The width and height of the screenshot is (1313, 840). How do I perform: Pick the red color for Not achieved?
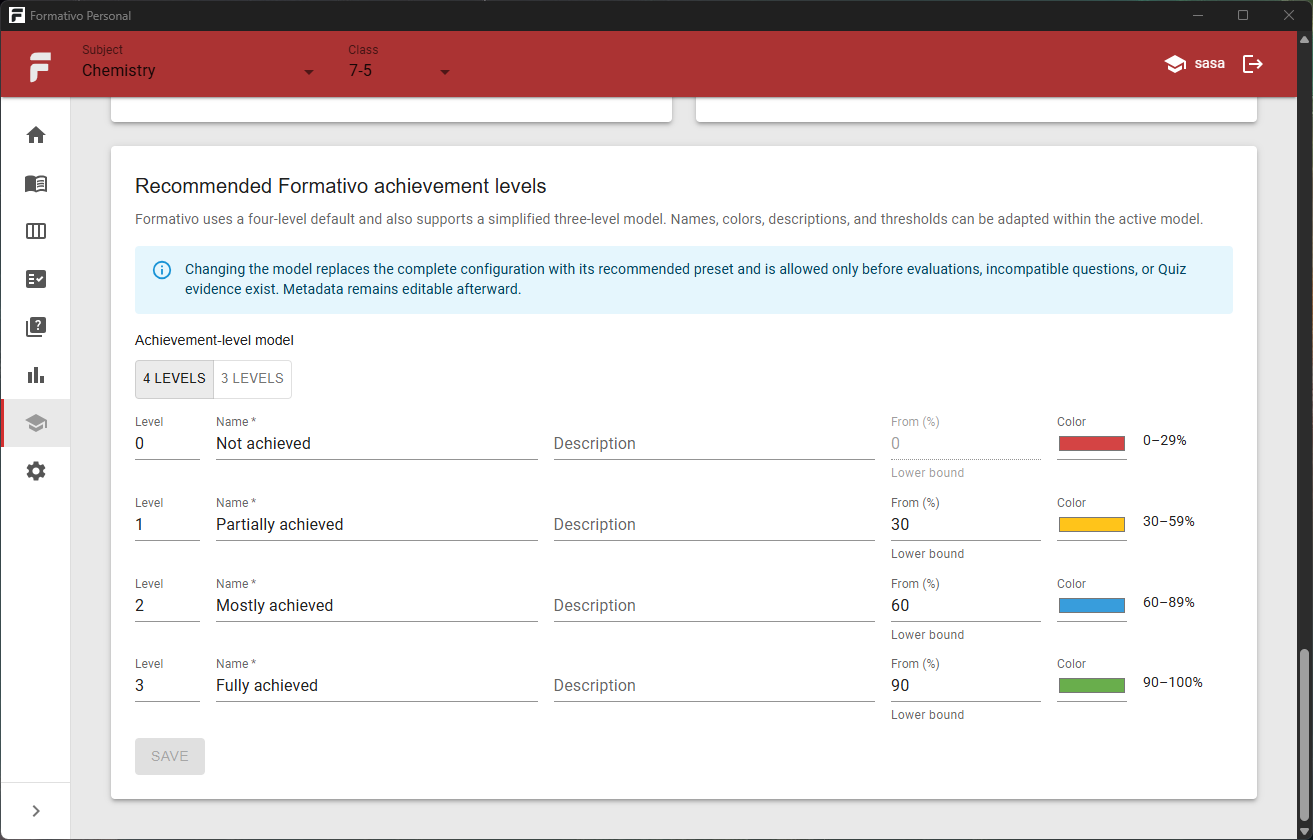[x=1092, y=443]
